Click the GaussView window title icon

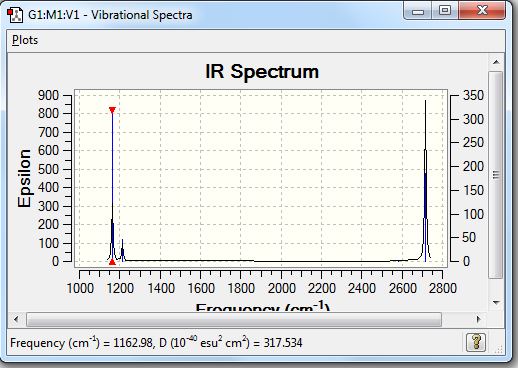coord(15,15)
